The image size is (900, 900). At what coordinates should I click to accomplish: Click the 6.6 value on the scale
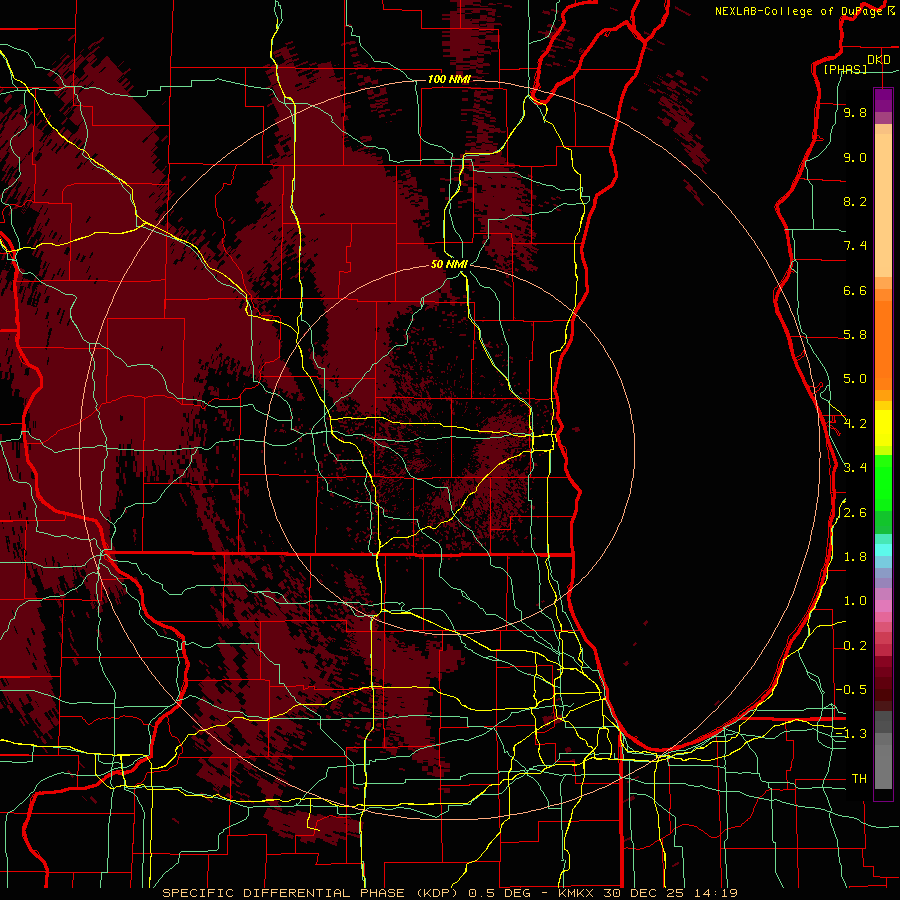click(855, 290)
